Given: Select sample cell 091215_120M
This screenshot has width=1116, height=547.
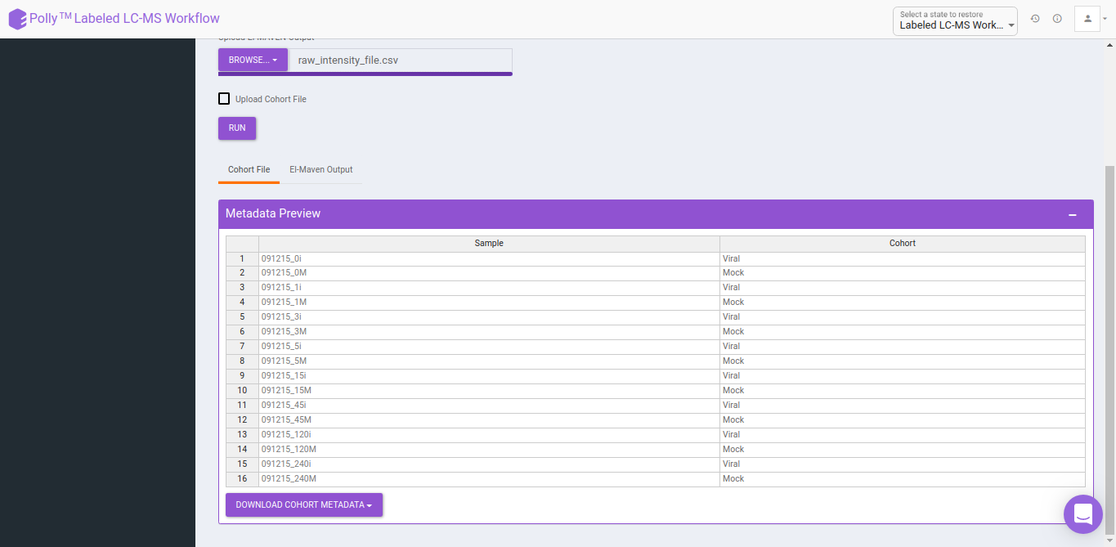Looking at the screenshot, I should point(489,450).
